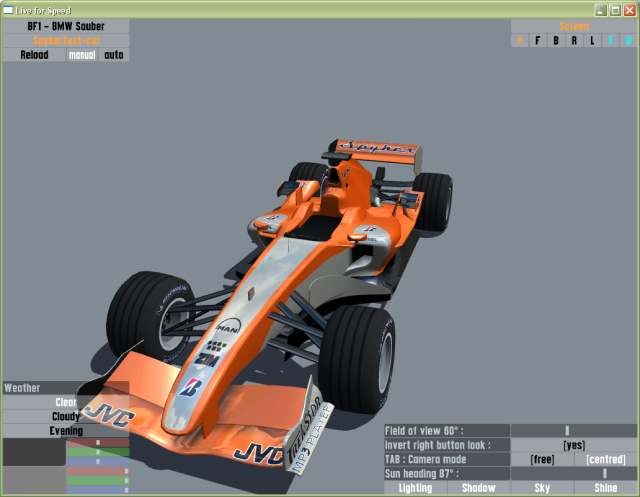Click the SpykerTest-col skin name
The image size is (640, 497).
click(x=66, y=40)
